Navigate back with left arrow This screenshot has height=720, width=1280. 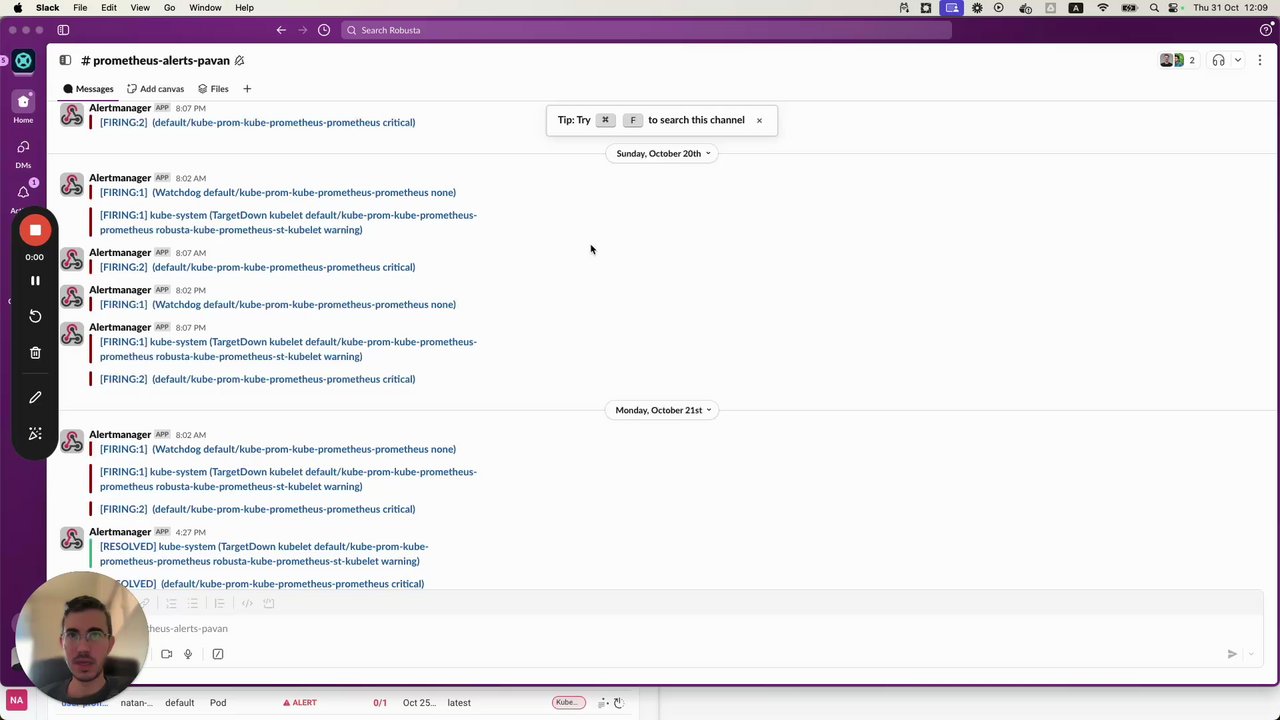tap(281, 30)
